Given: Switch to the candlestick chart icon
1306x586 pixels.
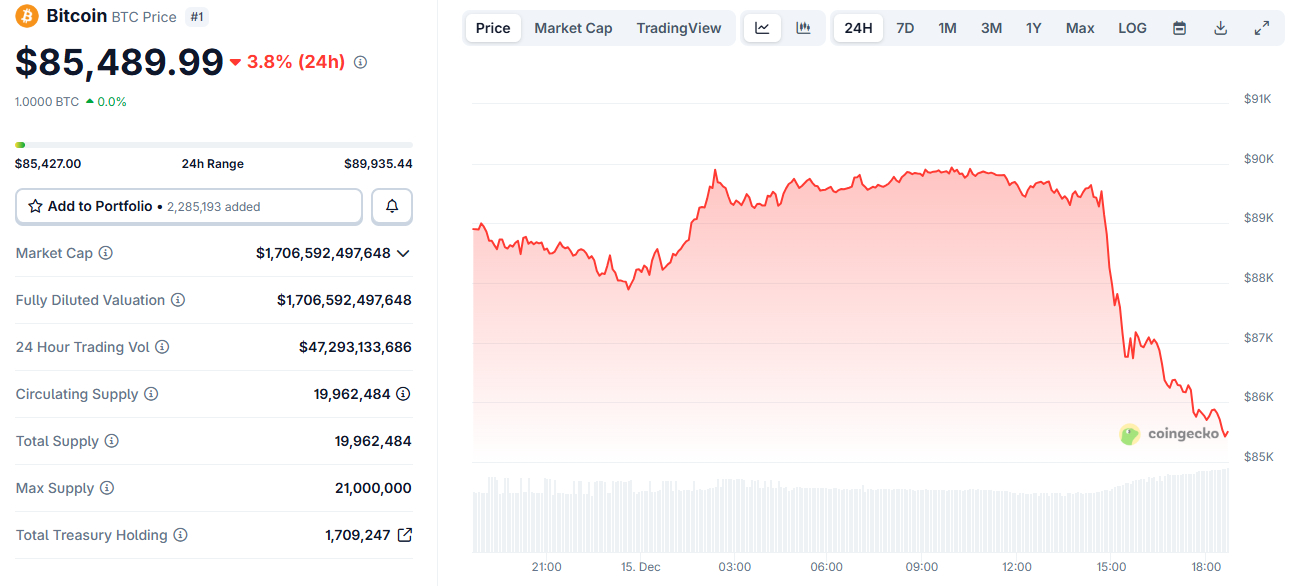Looking at the screenshot, I should [x=803, y=28].
